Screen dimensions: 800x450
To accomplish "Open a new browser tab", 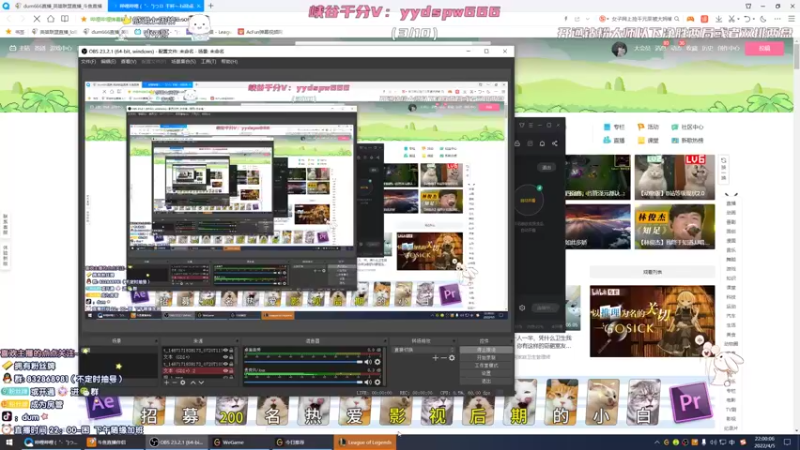I will pos(211,6).
